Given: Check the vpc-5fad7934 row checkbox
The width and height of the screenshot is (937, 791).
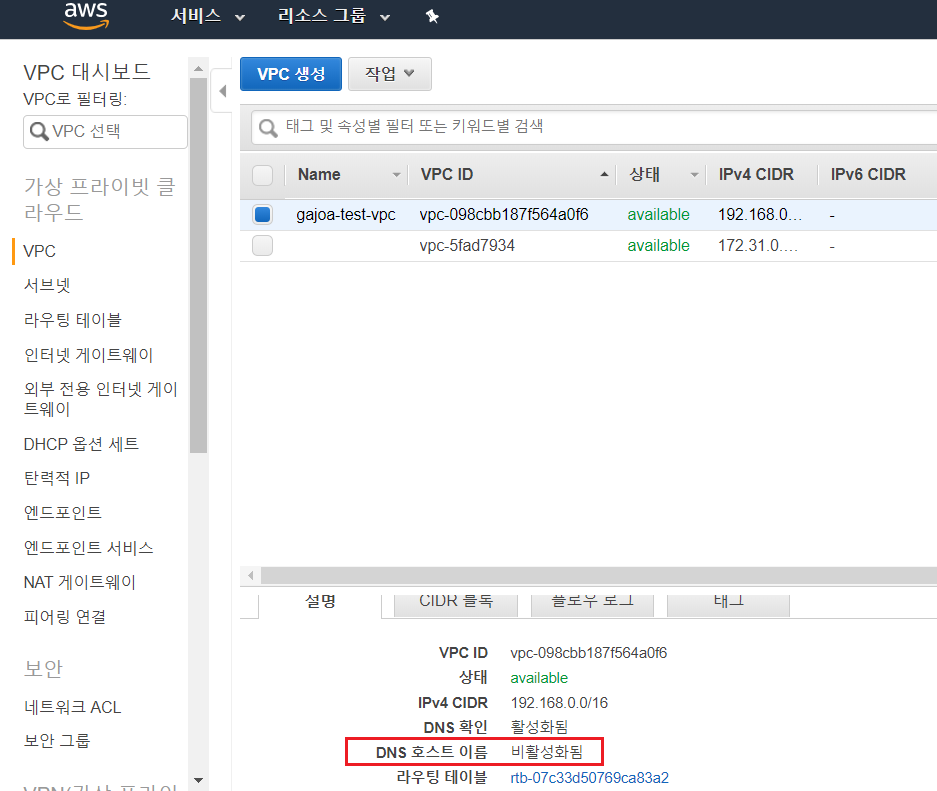Looking at the screenshot, I should pyautogui.click(x=262, y=246).
